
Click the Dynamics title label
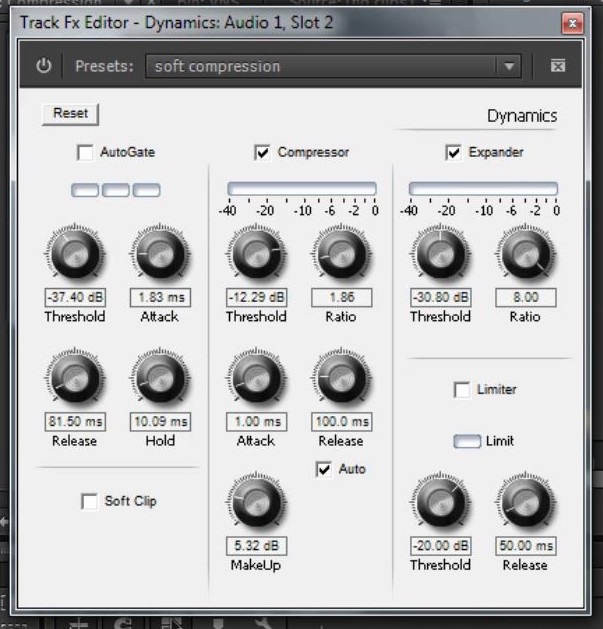tap(522, 116)
